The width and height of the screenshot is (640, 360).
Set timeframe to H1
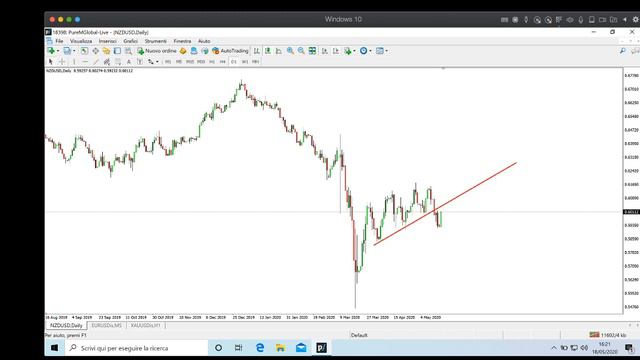coord(212,62)
